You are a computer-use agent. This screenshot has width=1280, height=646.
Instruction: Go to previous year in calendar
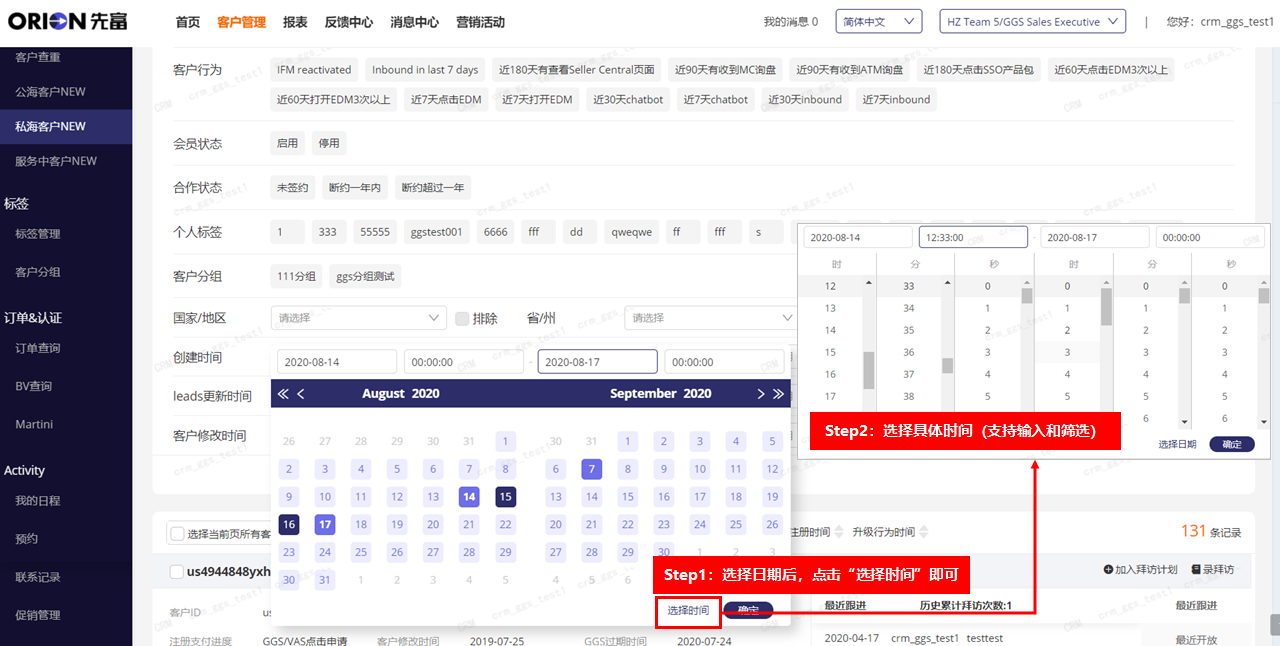tap(283, 394)
